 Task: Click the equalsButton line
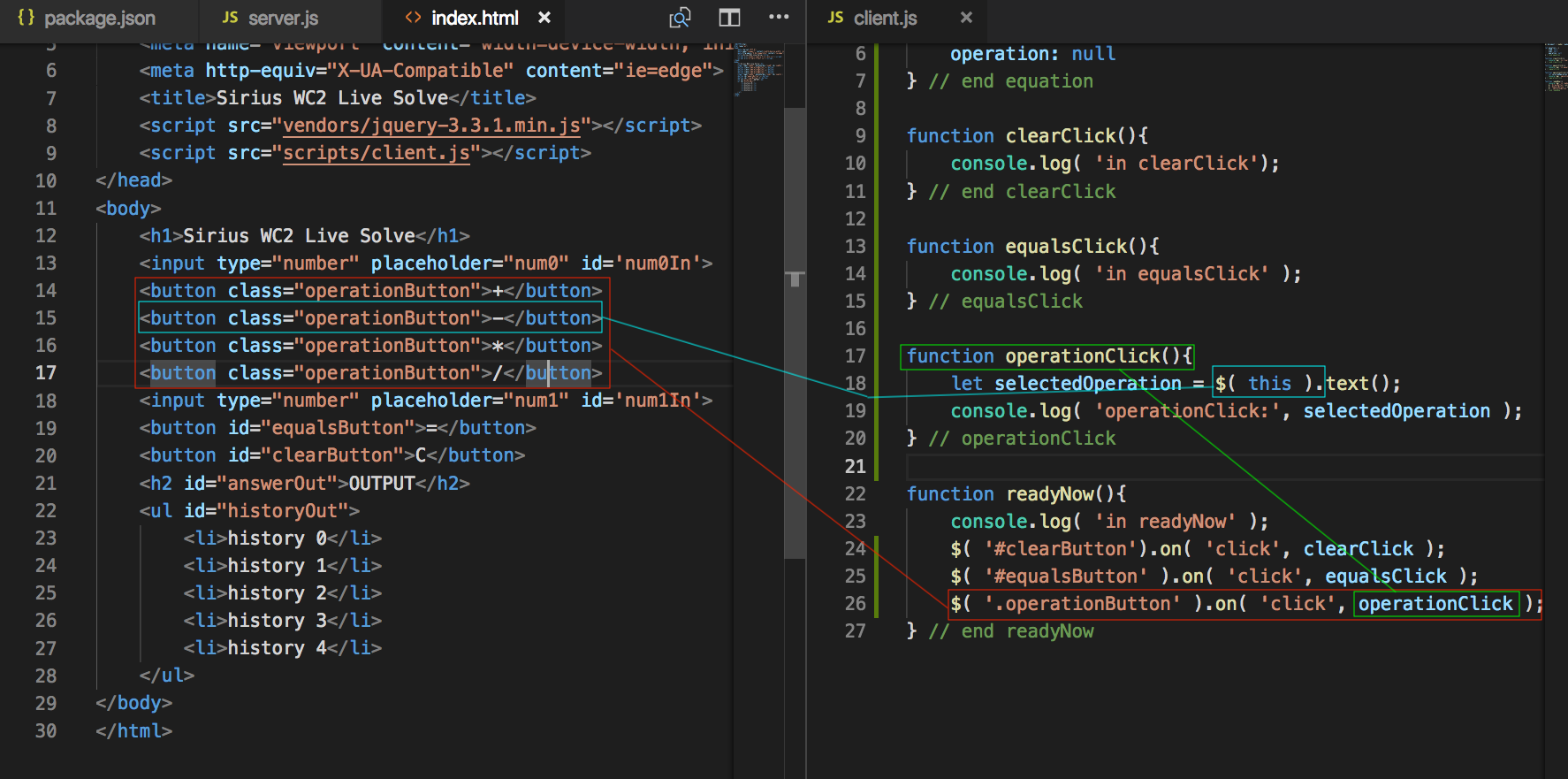(338, 428)
